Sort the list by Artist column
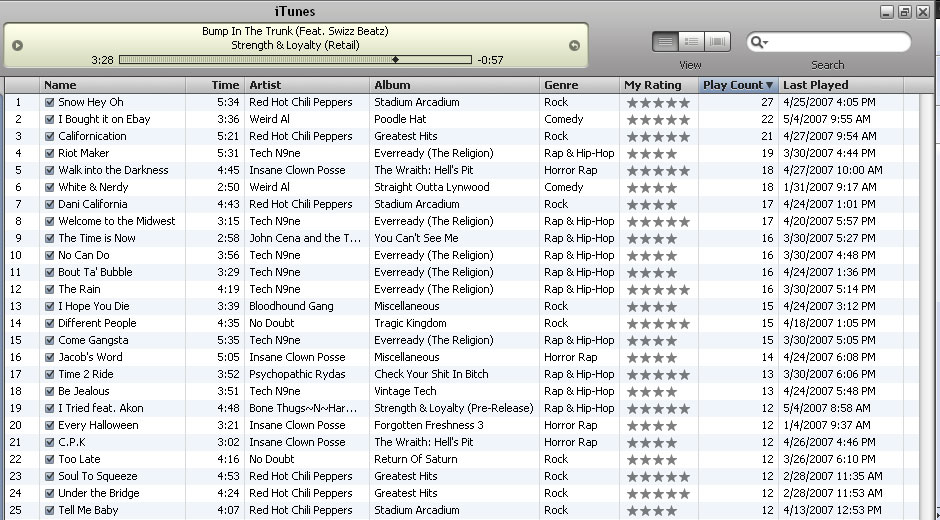The height and width of the screenshot is (520, 940). [306, 85]
